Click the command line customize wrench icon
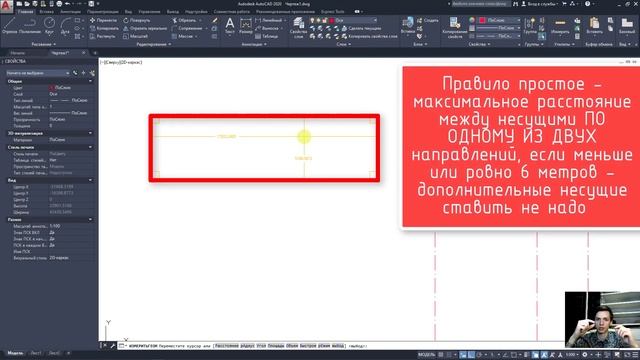This screenshot has height=360, width=640. (113, 346)
